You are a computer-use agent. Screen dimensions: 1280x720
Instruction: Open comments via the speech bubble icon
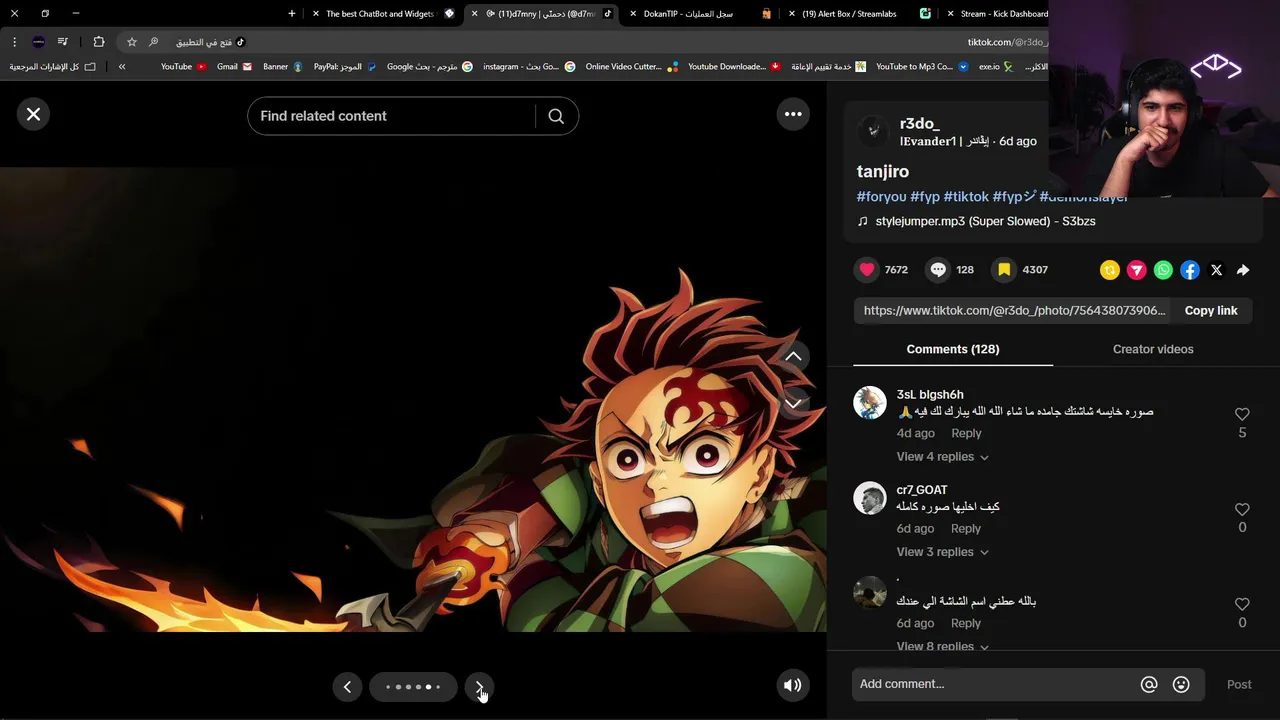[938, 269]
